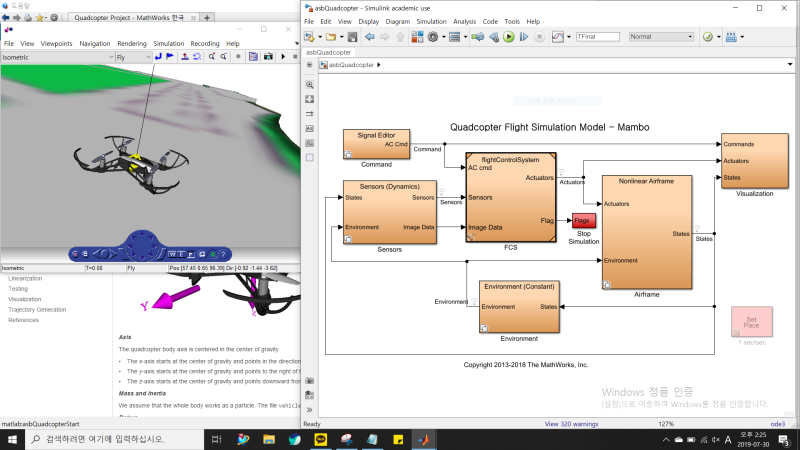Image resolution: width=800 pixels, height=450 pixels.
Task: Click the Build Model icon in Simulink toolbar
Action: (x=731, y=37)
